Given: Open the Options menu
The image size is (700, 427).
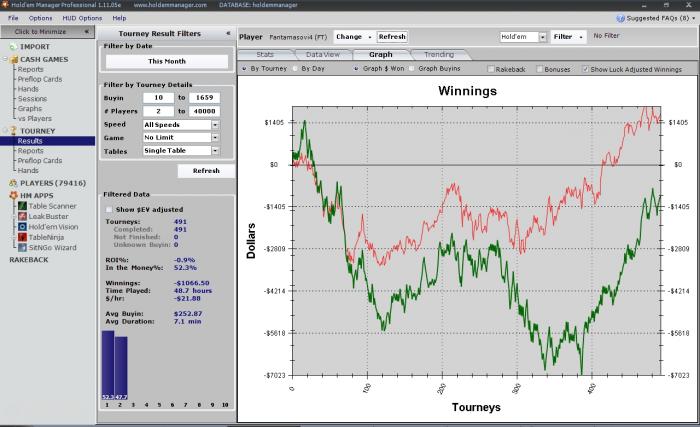Looking at the screenshot, I should tap(40, 18).
